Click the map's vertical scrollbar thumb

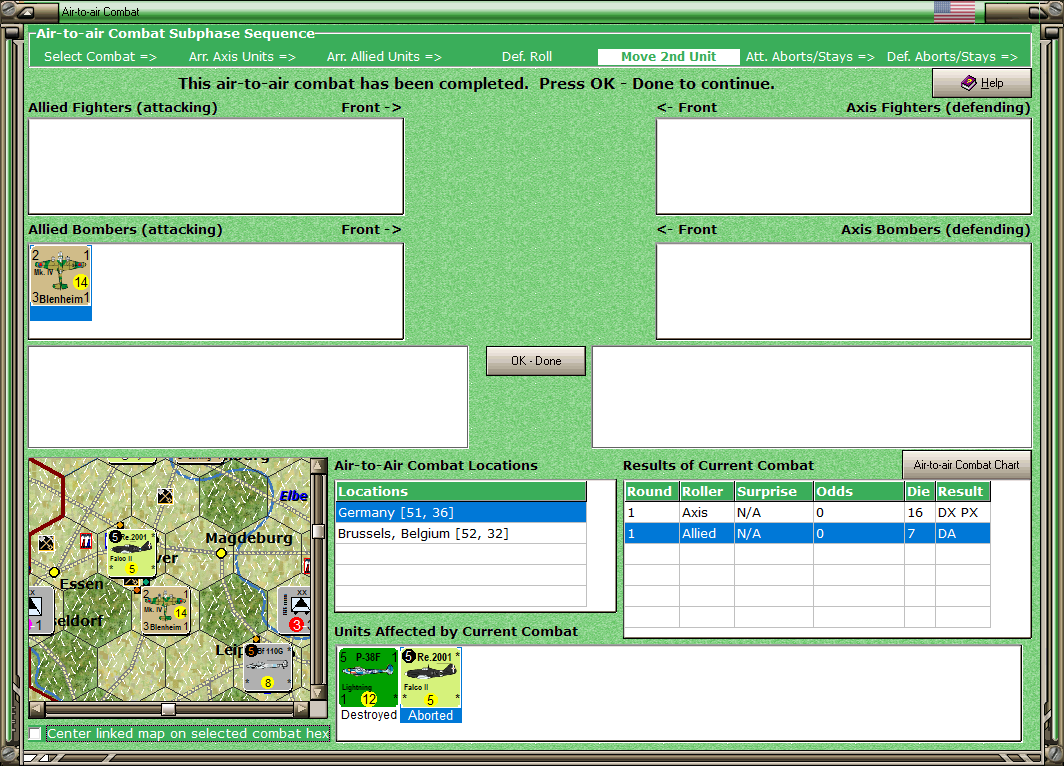318,531
